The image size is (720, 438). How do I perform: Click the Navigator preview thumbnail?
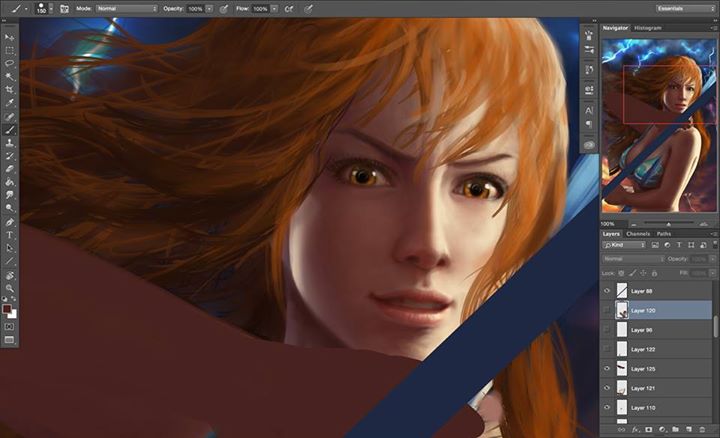(659, 123)
